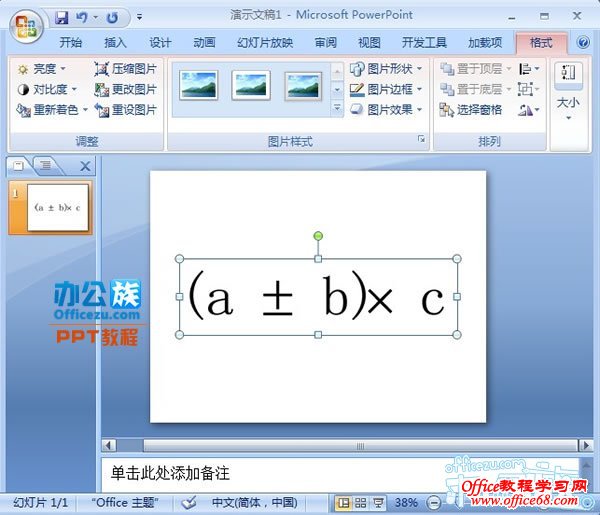
Task: Switch to Slide Sorter view
Action: [x=360, y=503]
